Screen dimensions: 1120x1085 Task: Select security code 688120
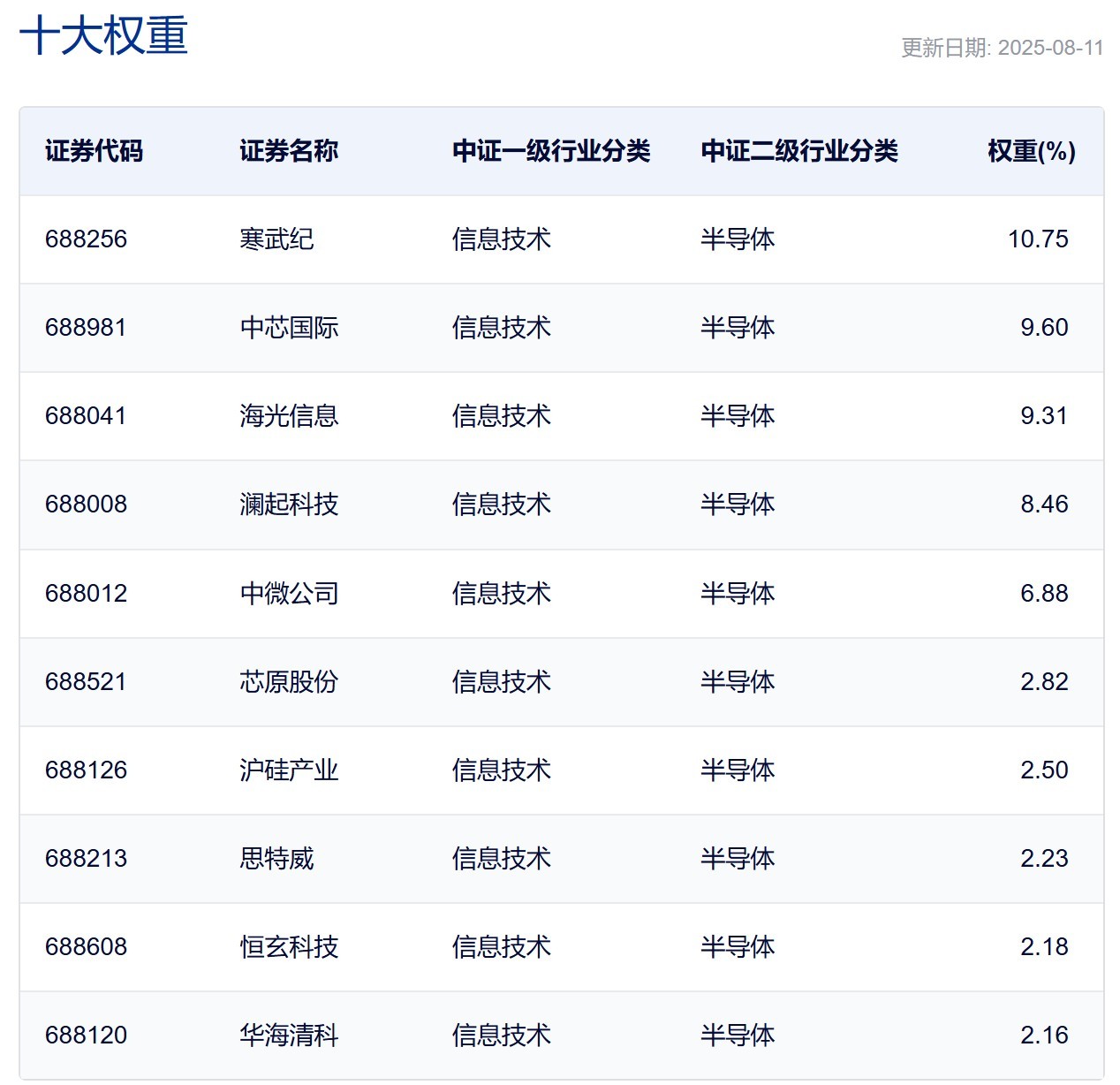click(86, 1035)
